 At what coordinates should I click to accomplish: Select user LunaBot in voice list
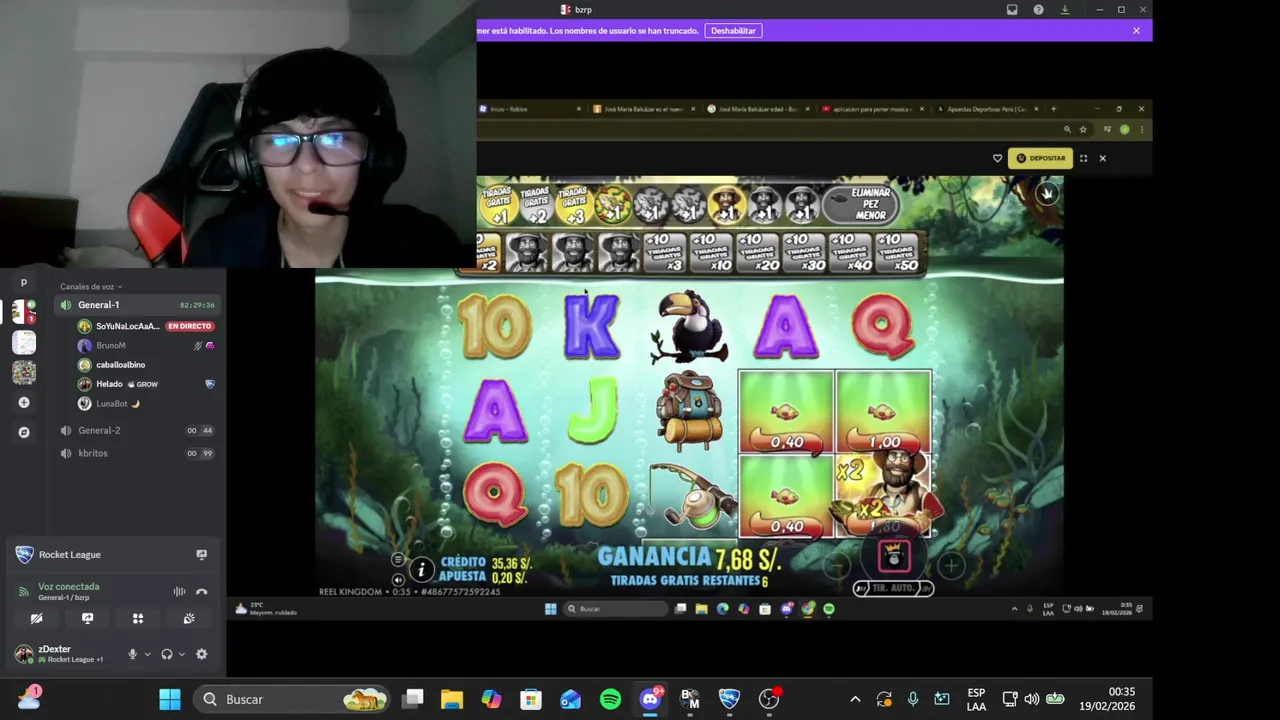pos(111,403)
